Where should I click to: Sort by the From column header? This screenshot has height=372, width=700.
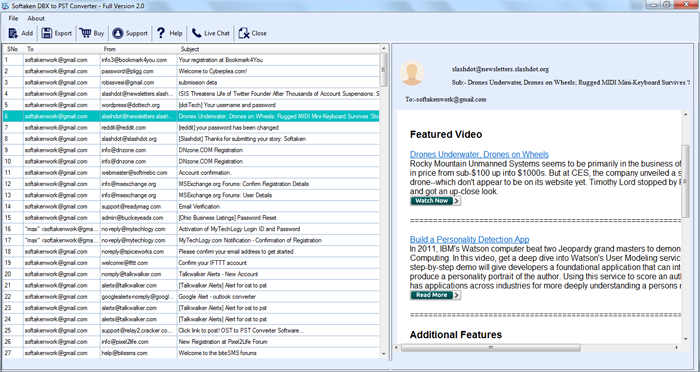tap(139, 49)
